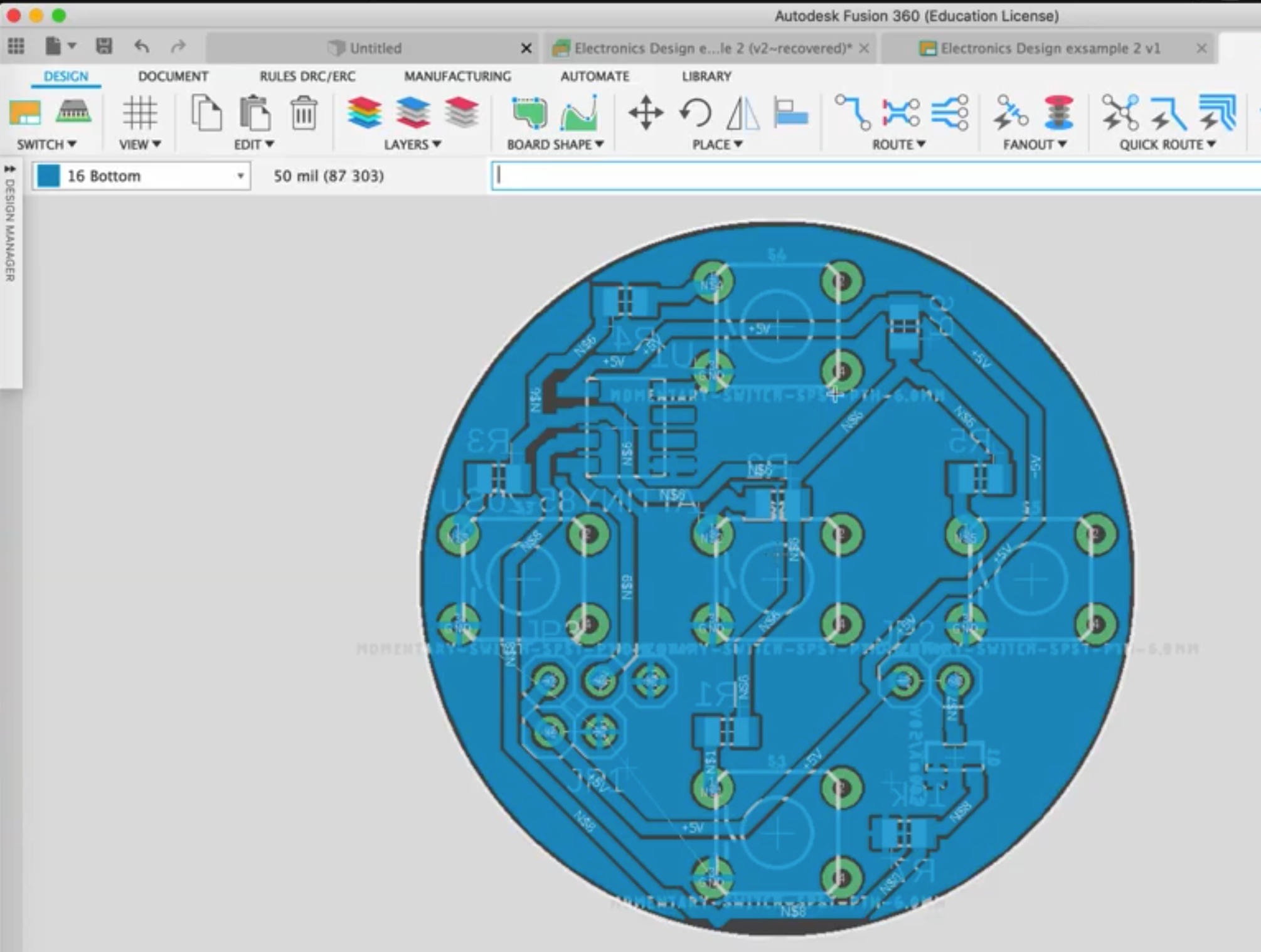Expand the ROUTE dropdown

(x=899, y=145)
